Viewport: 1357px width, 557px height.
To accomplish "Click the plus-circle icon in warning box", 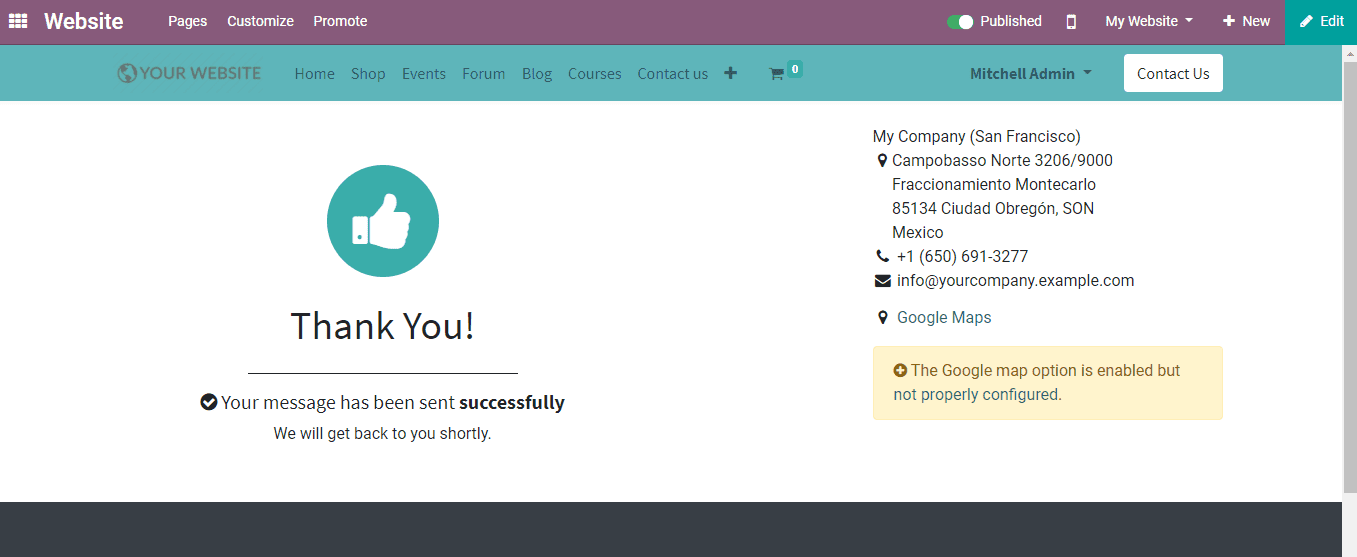I will [900, 370].
